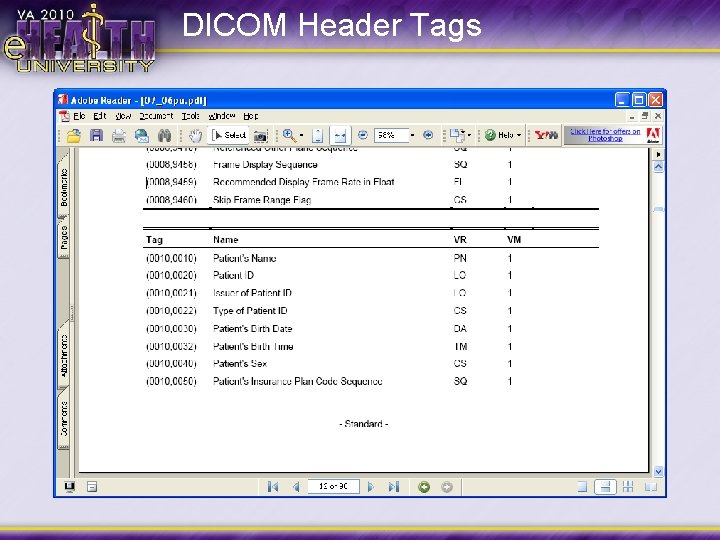Switch to Single Page layout
This screenshot has width=720, height=540.
582,487
